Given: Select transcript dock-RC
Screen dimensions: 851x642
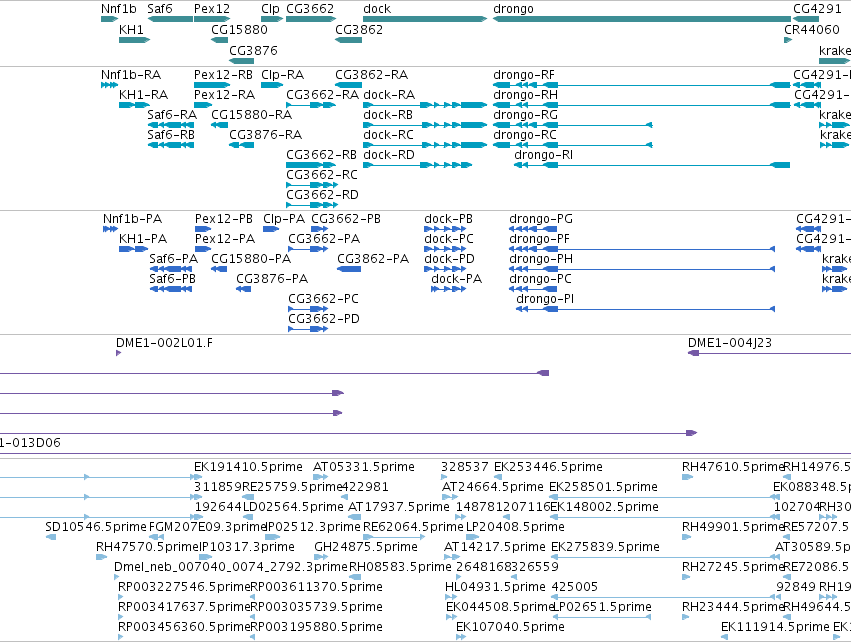Looking at the screenshot, I should point(388,135).
